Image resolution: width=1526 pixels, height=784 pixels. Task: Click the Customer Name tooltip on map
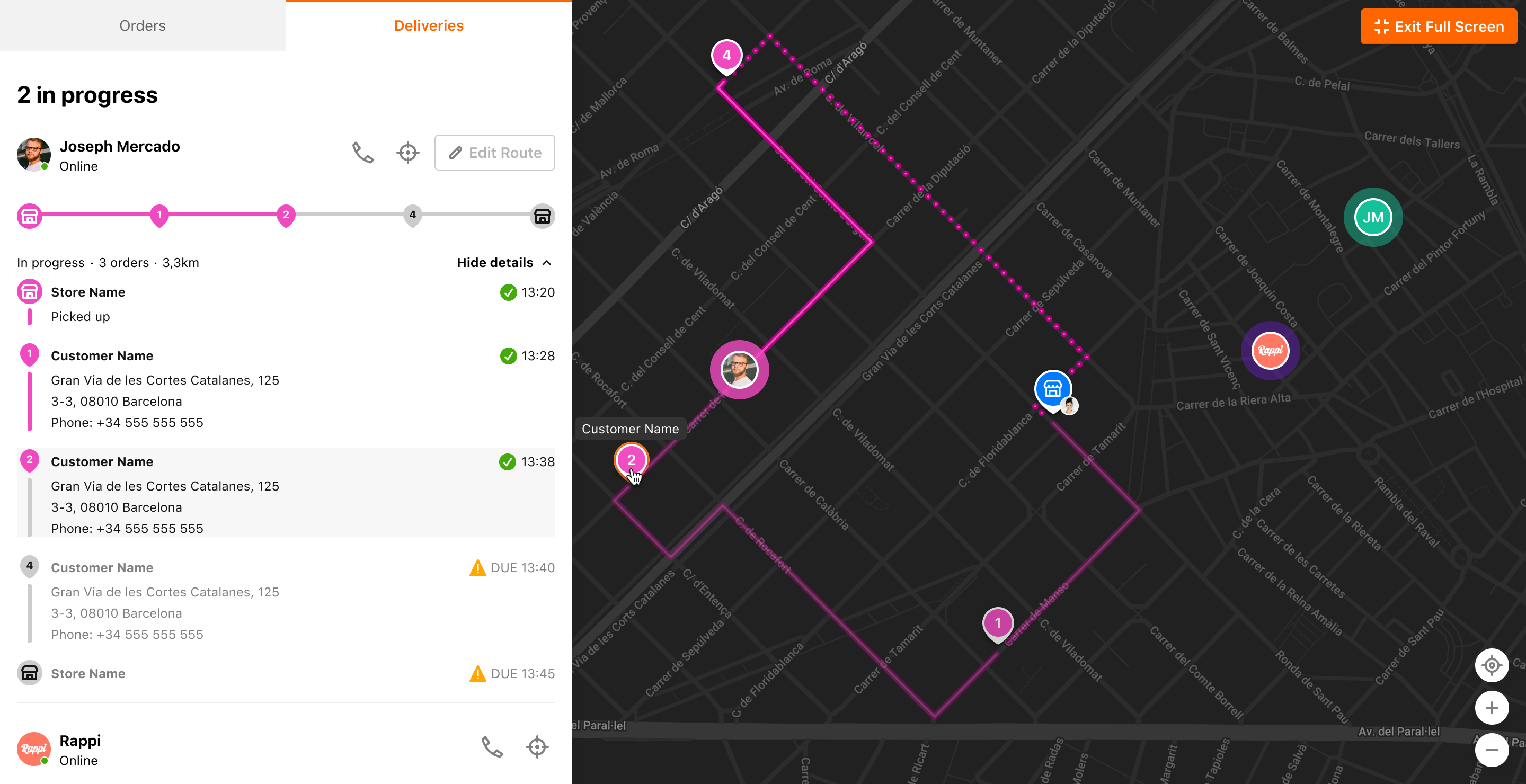(x=631, y=429)
